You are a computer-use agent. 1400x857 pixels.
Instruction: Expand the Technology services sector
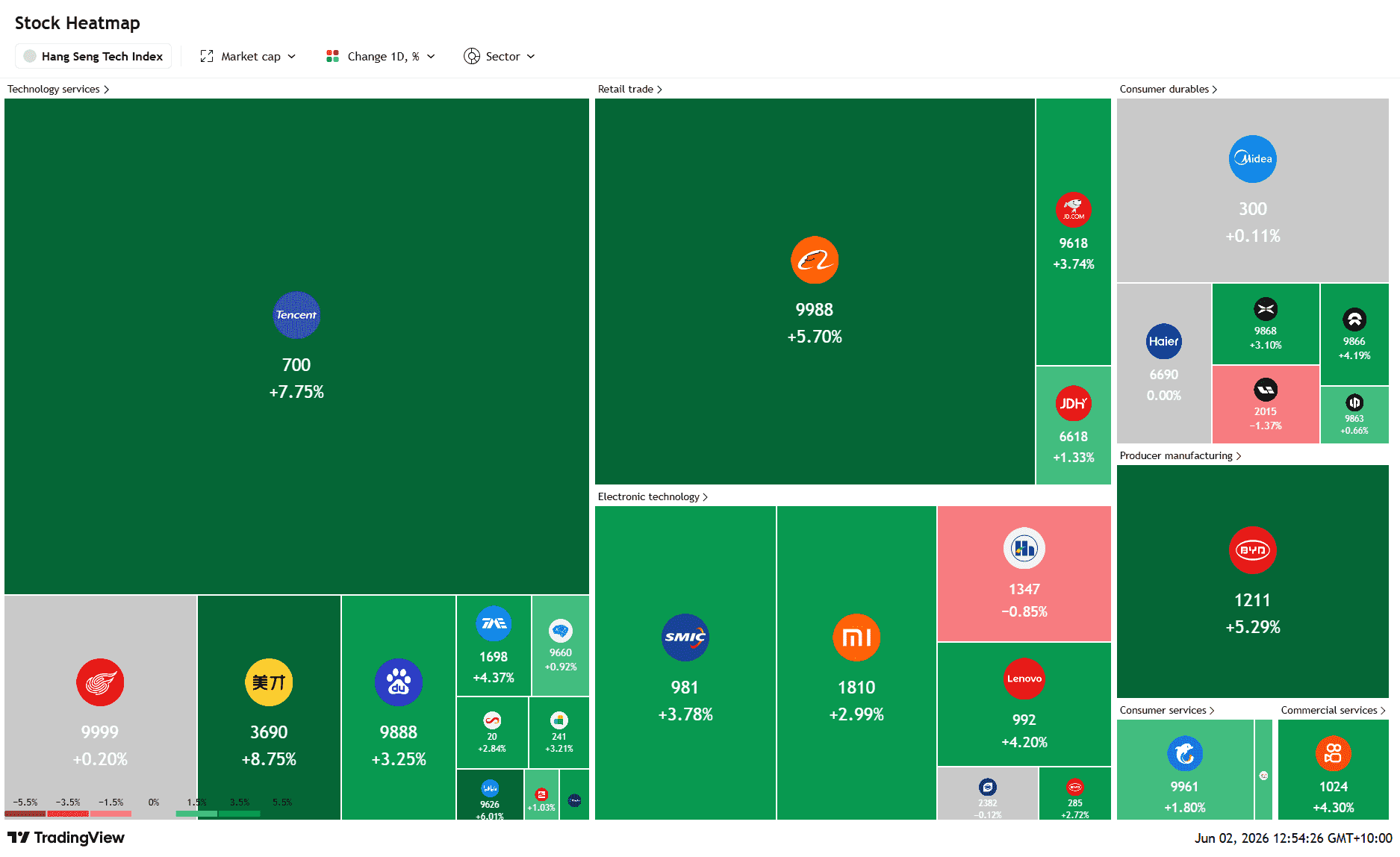(x=58, y=89)
